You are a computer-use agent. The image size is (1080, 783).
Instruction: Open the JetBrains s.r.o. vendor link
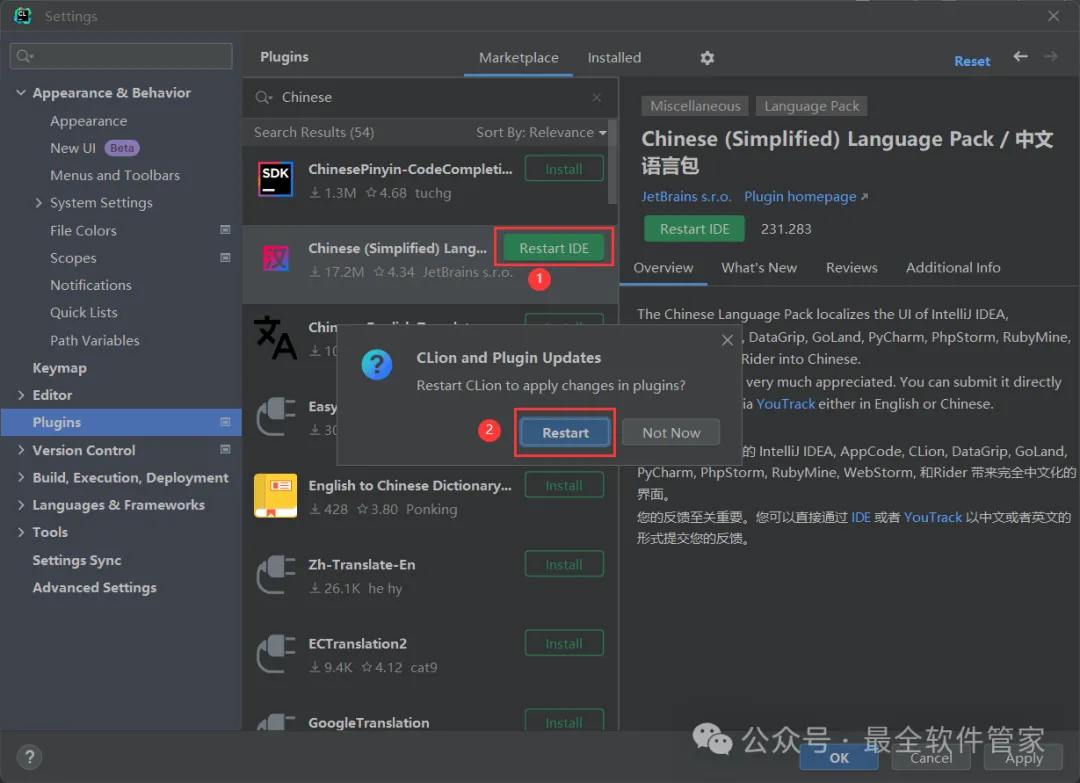pyautogui.click(x=686, y=196)
